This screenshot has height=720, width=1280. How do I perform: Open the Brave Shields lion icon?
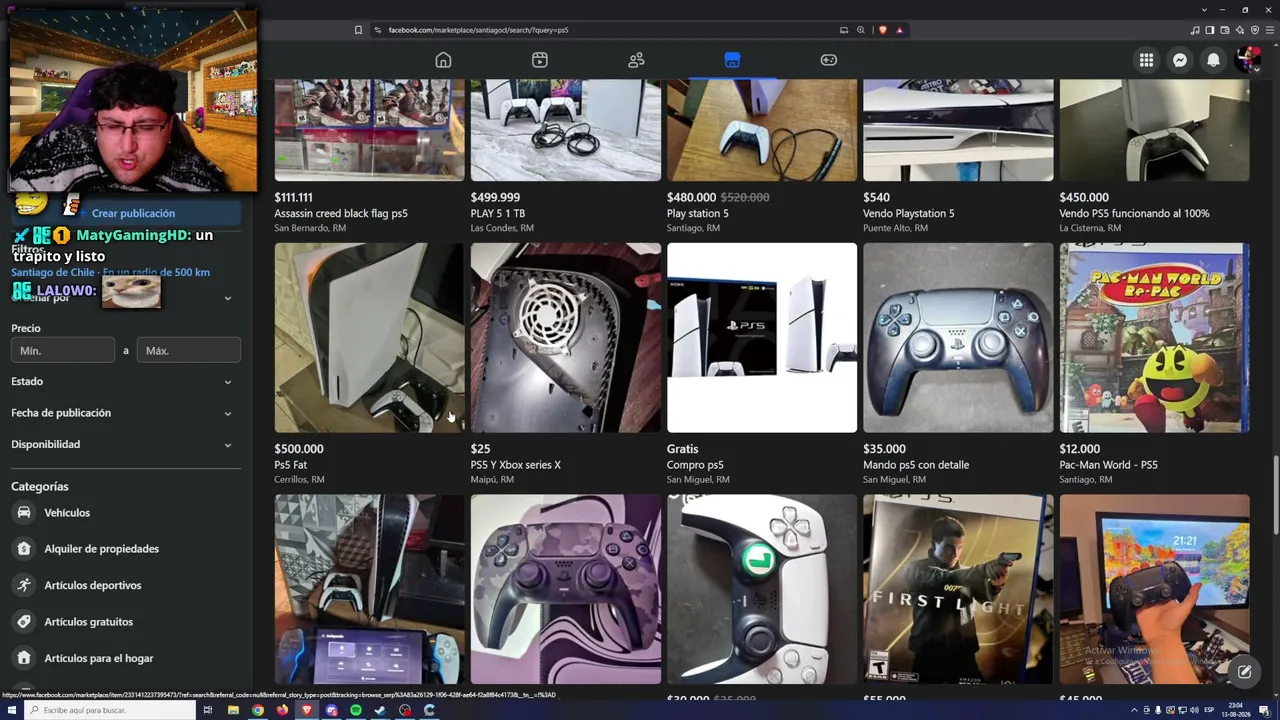click(882, 30)
